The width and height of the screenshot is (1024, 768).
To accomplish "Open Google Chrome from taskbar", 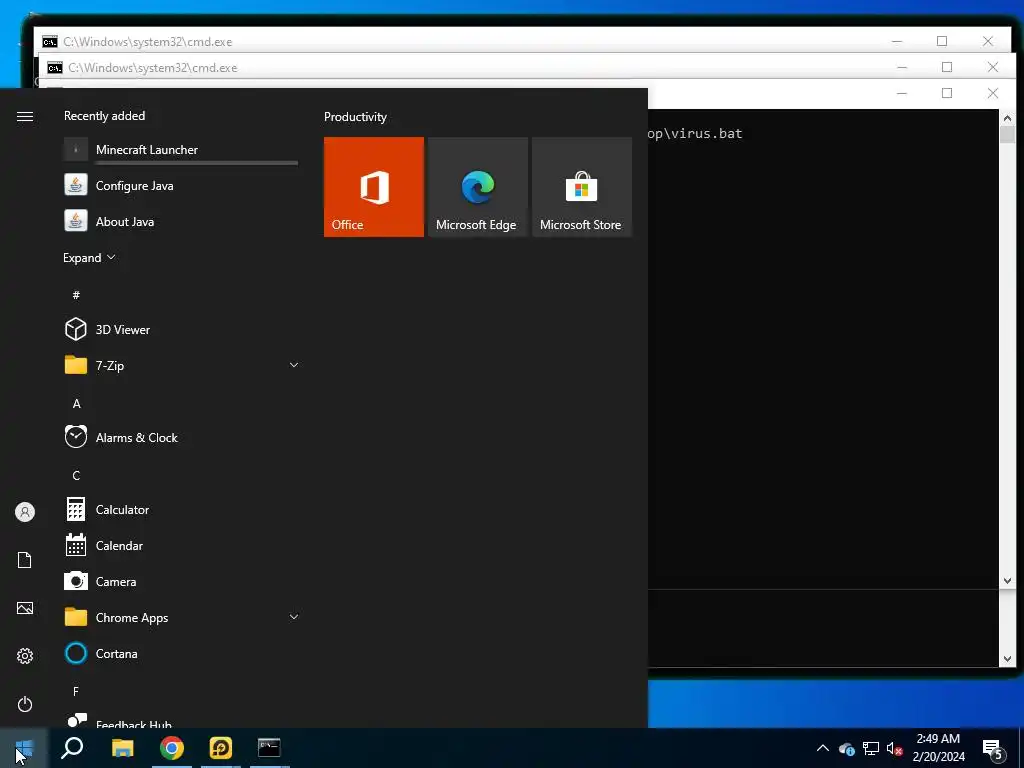I will click(x=172, y=748).
